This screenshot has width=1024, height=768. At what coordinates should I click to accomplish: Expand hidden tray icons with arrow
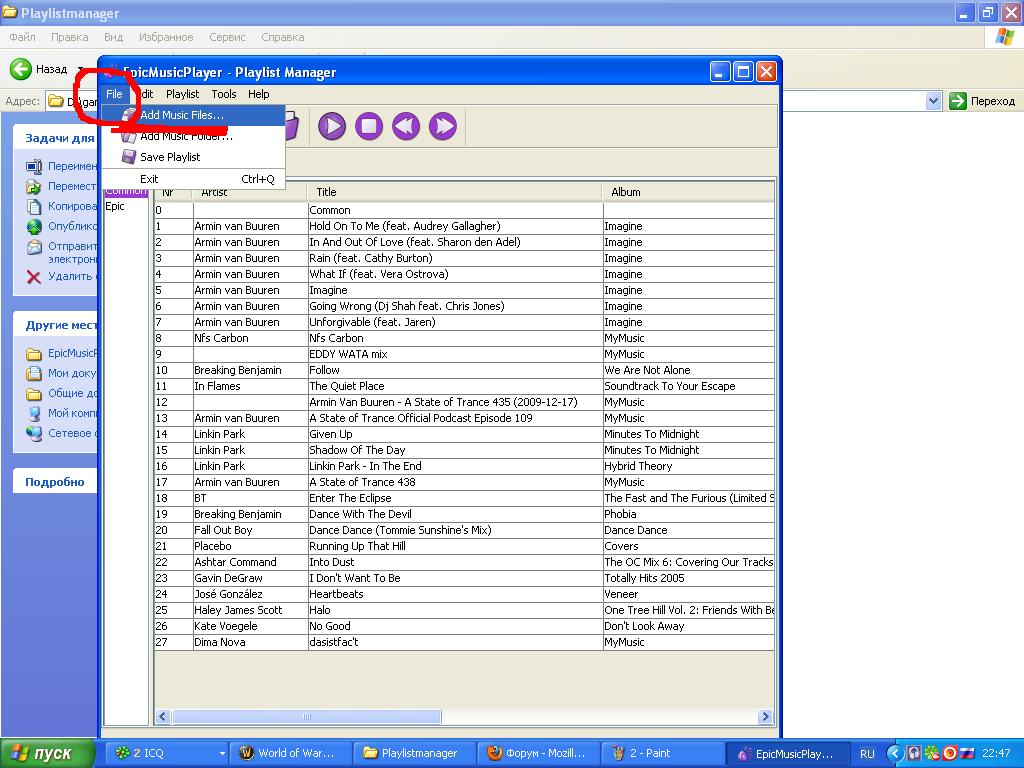pyautogui.click(x=895, y=753)
